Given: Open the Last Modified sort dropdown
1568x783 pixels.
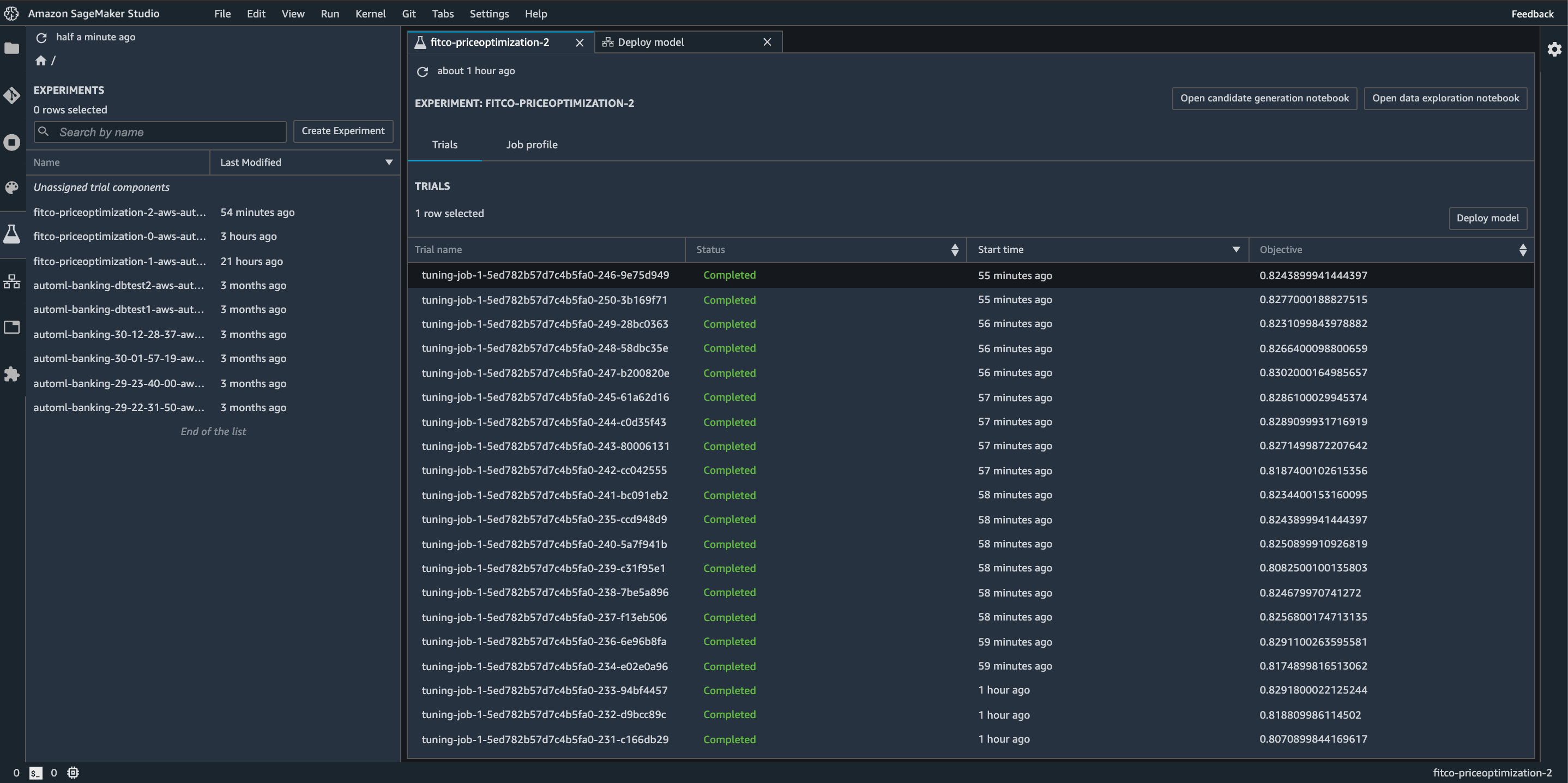Looking at the screenshot, I should pyautogui.click(x=388, y=162).
